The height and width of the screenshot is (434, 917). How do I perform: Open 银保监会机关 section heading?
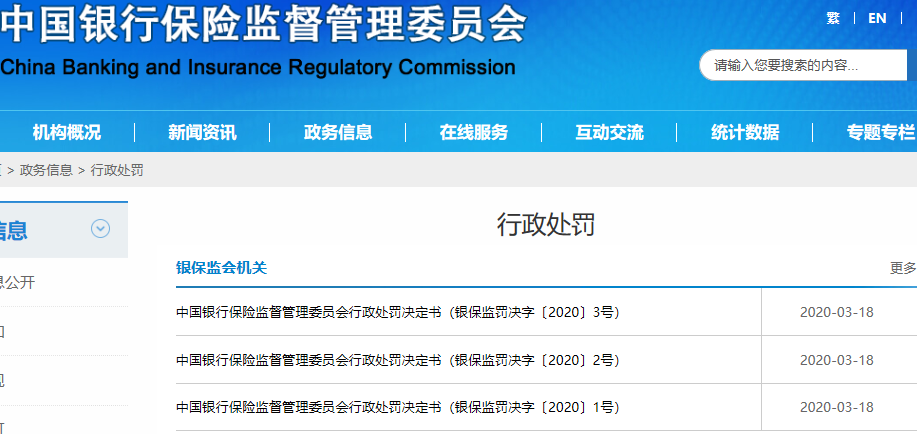point(222,268)
